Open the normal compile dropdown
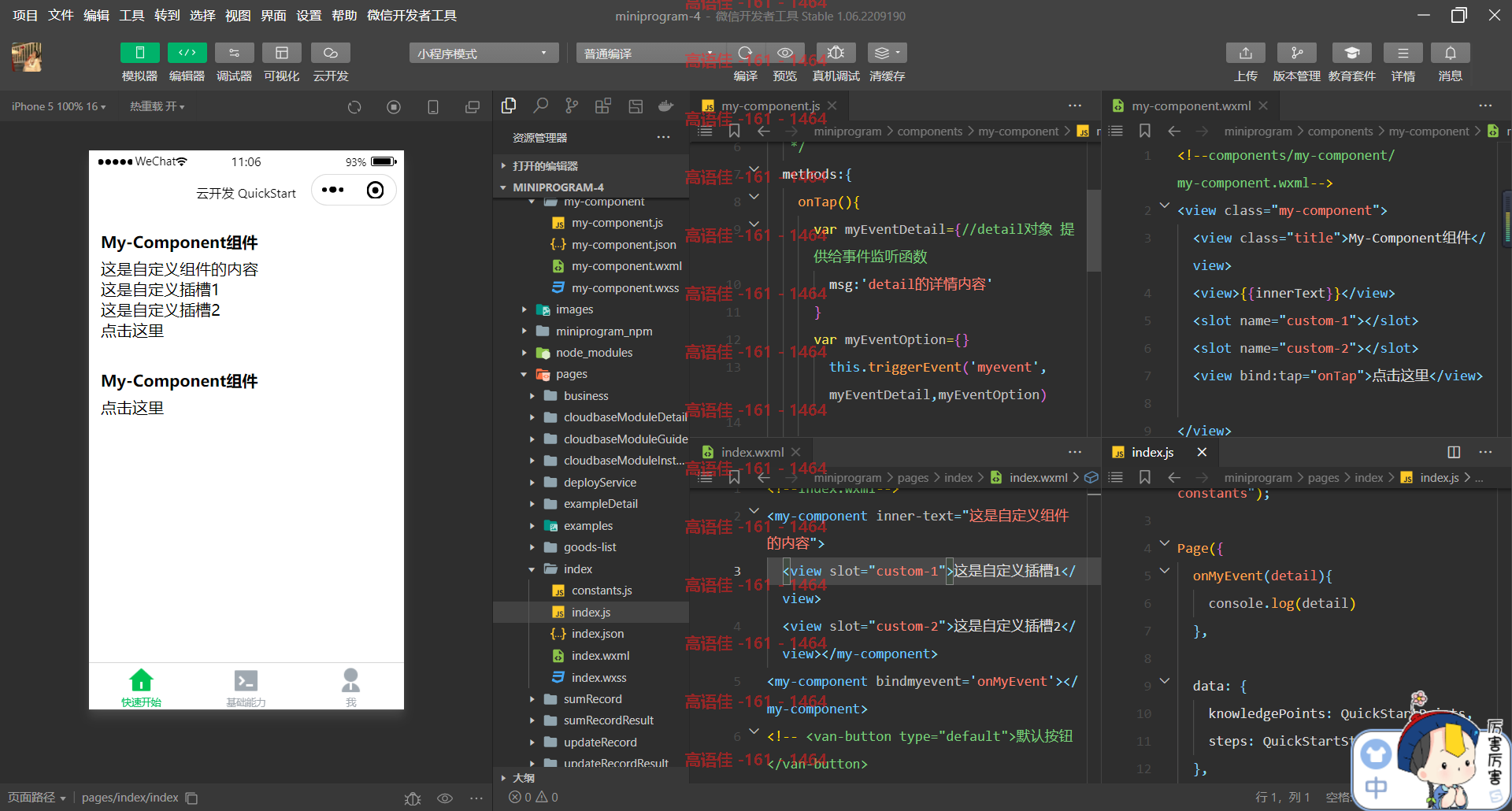 click(x=649, y=53)
